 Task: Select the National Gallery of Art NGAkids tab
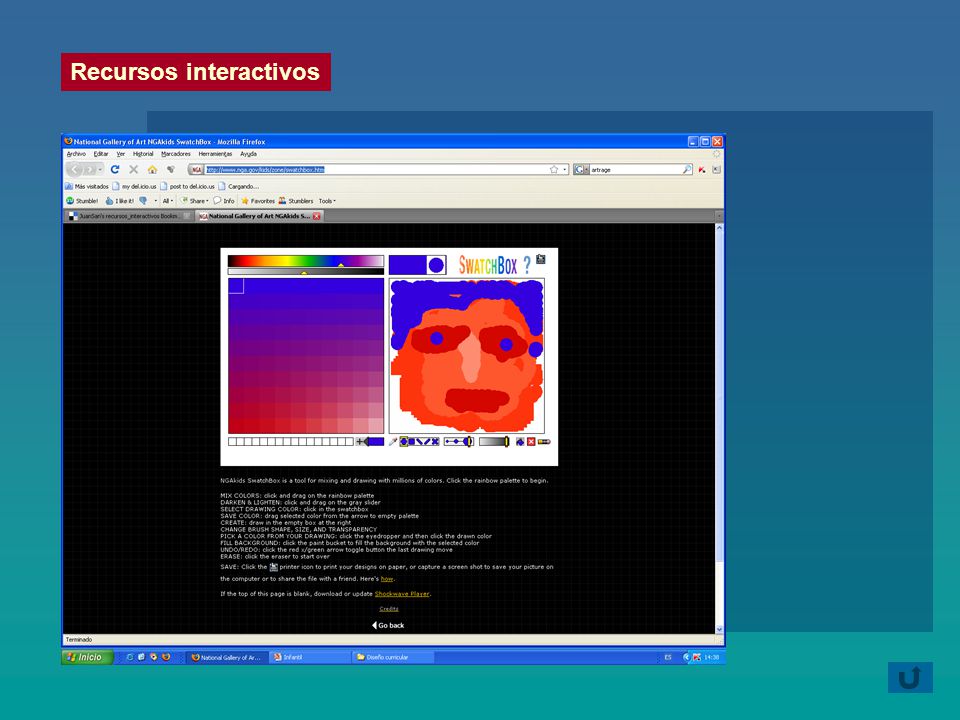(x=260, y=216)
